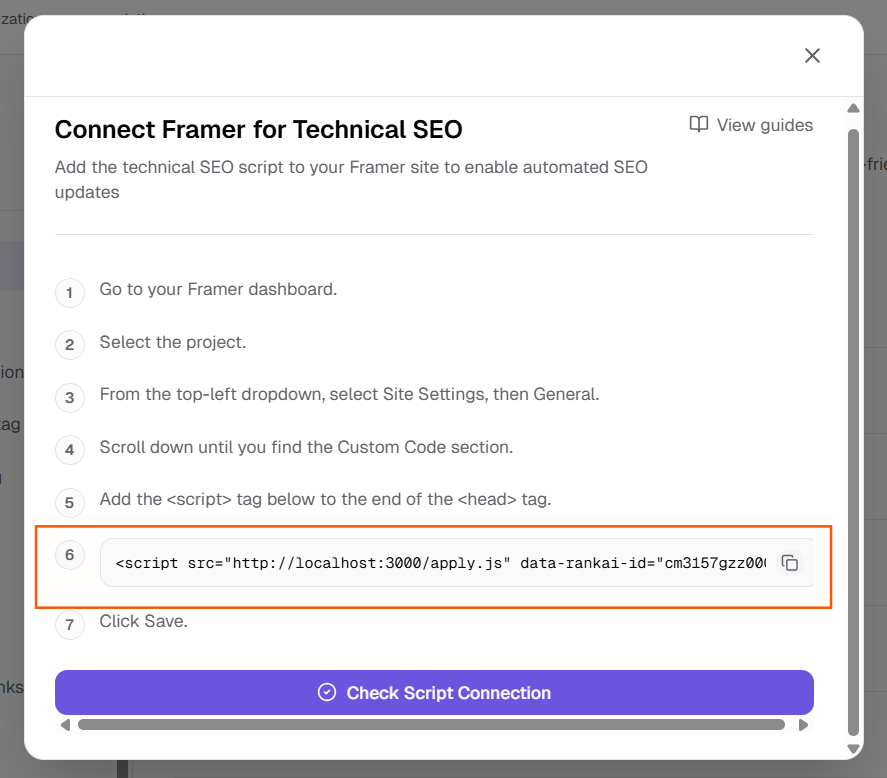Click the vertical scrollbar down arrow
Screen dimensions: 887x778
[x=853, y=748]
